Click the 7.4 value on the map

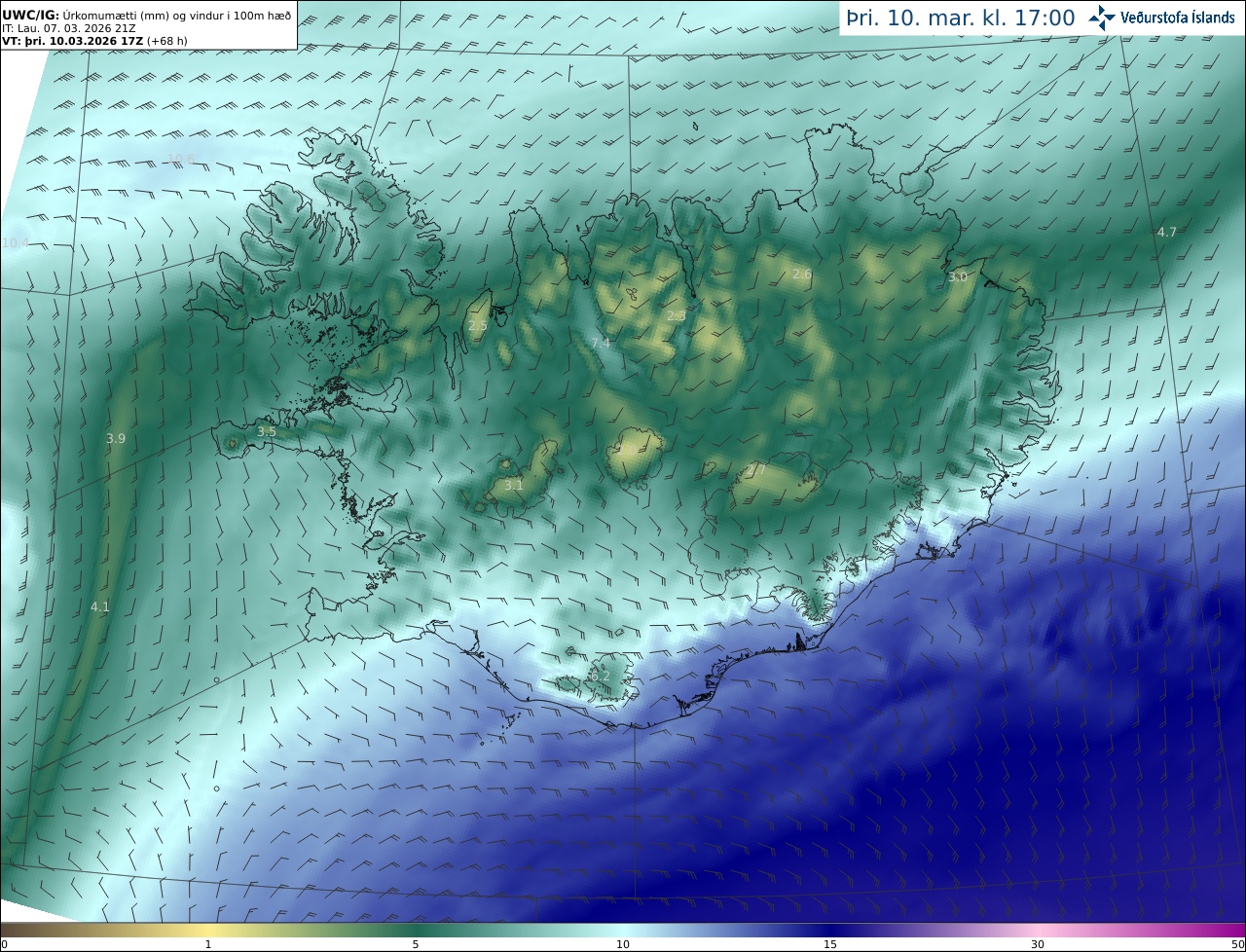click(x=601, y=343)
